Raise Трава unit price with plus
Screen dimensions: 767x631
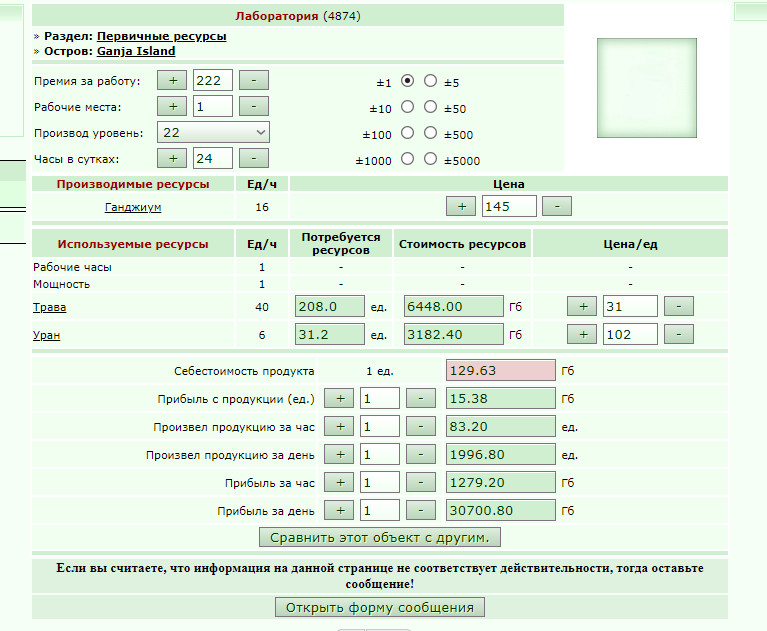click(x=582, y=306)
